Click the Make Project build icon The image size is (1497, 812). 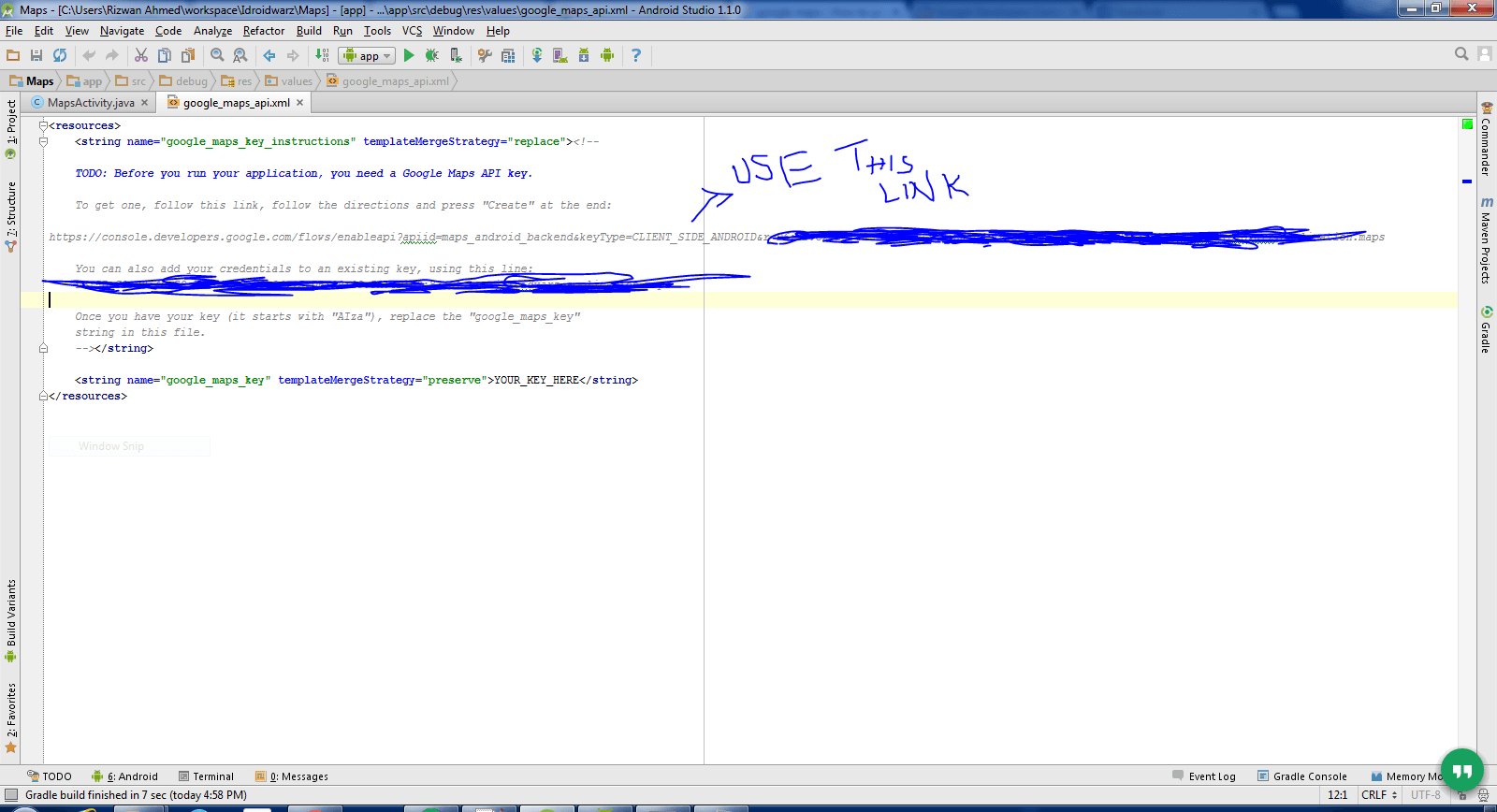(x=322, y=55)
